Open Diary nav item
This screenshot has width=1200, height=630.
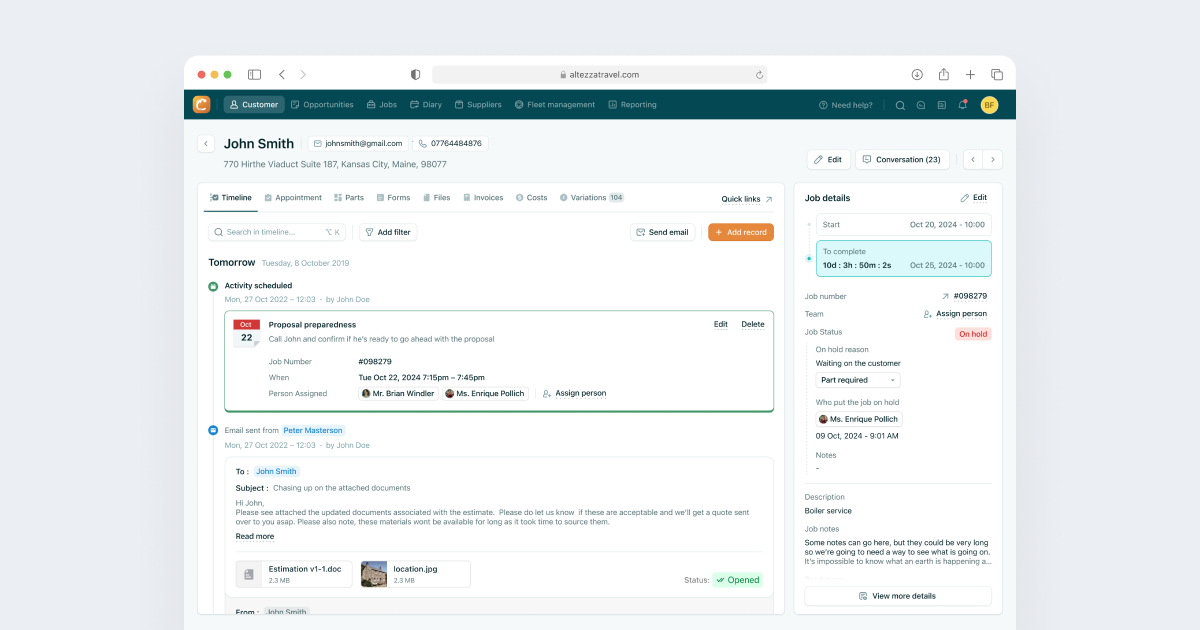click(426, 104)
